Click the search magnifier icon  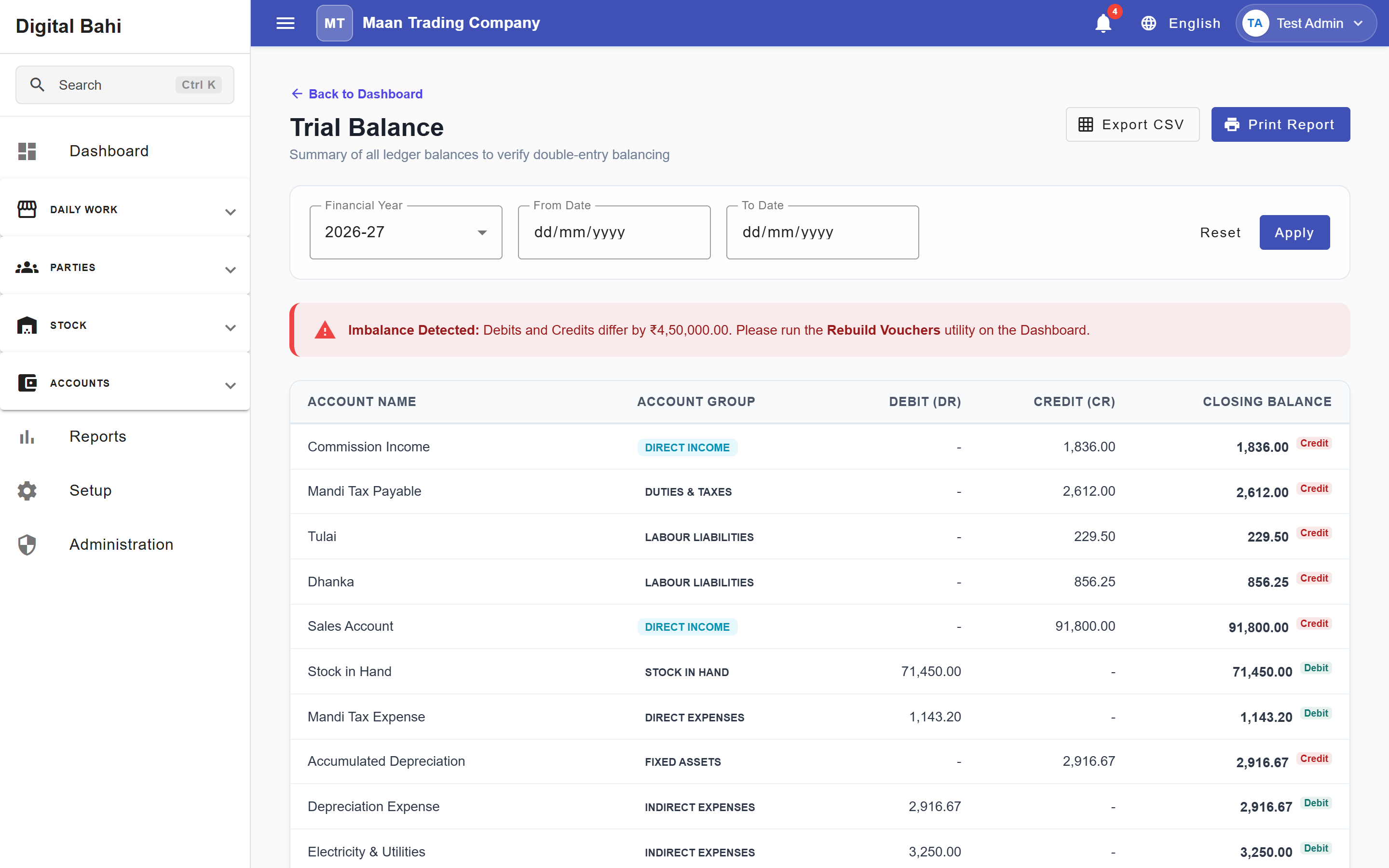(x=37, y=85)
